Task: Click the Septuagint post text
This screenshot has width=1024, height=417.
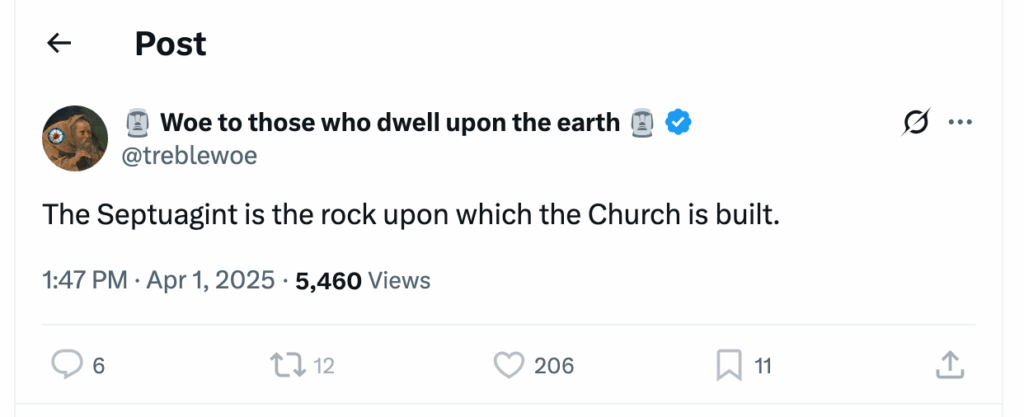Action: point(410,215)
